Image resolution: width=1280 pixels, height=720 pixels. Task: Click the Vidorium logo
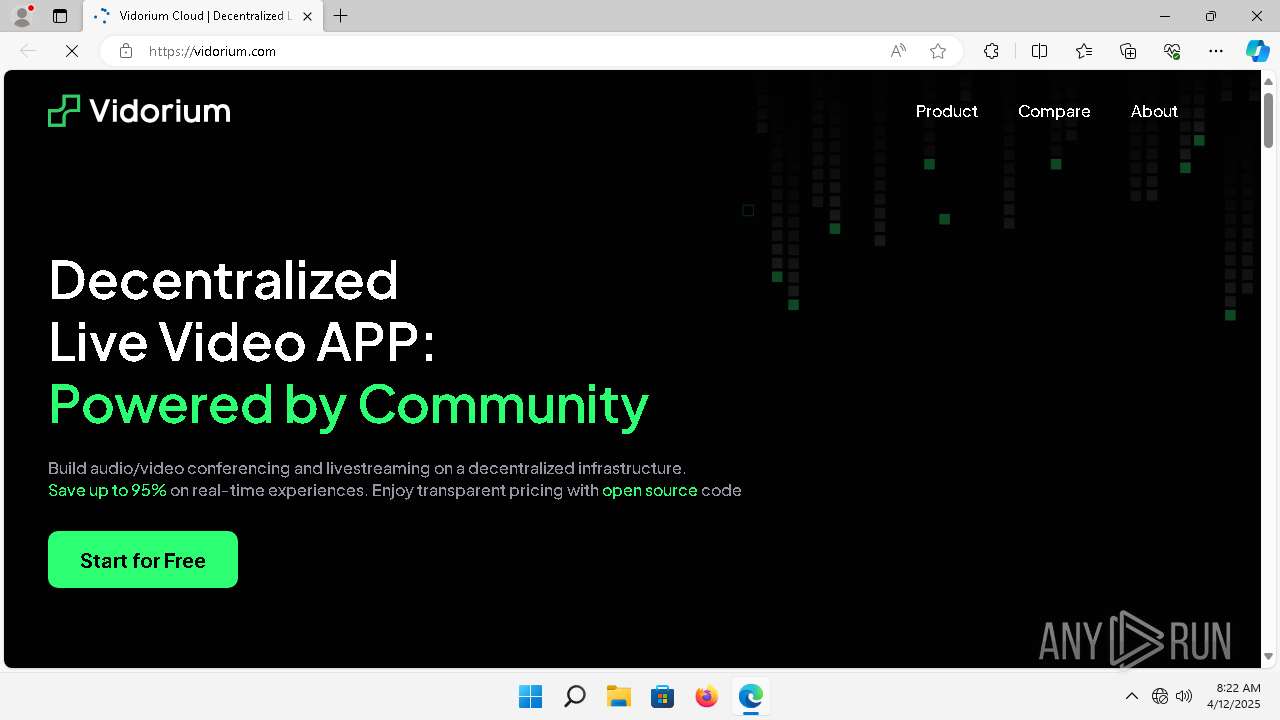pyautogui.click(x=139, y=111)
